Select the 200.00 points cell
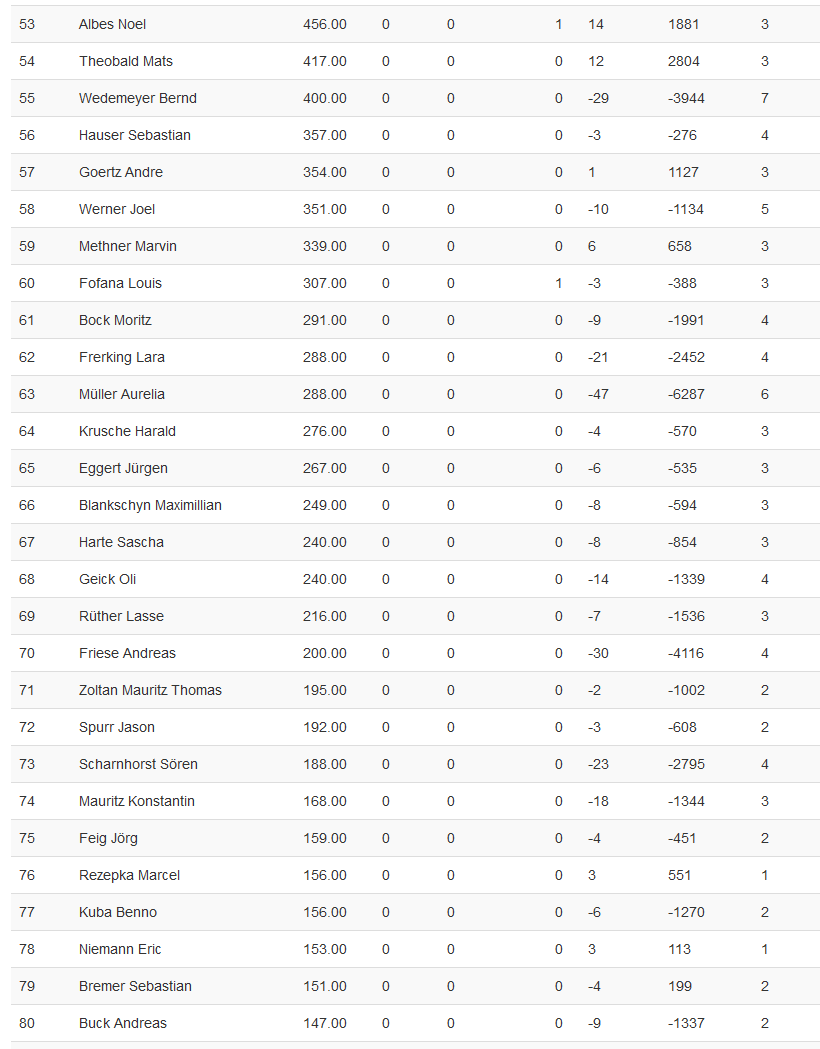 pyautogui.click(x=325, y=653)
